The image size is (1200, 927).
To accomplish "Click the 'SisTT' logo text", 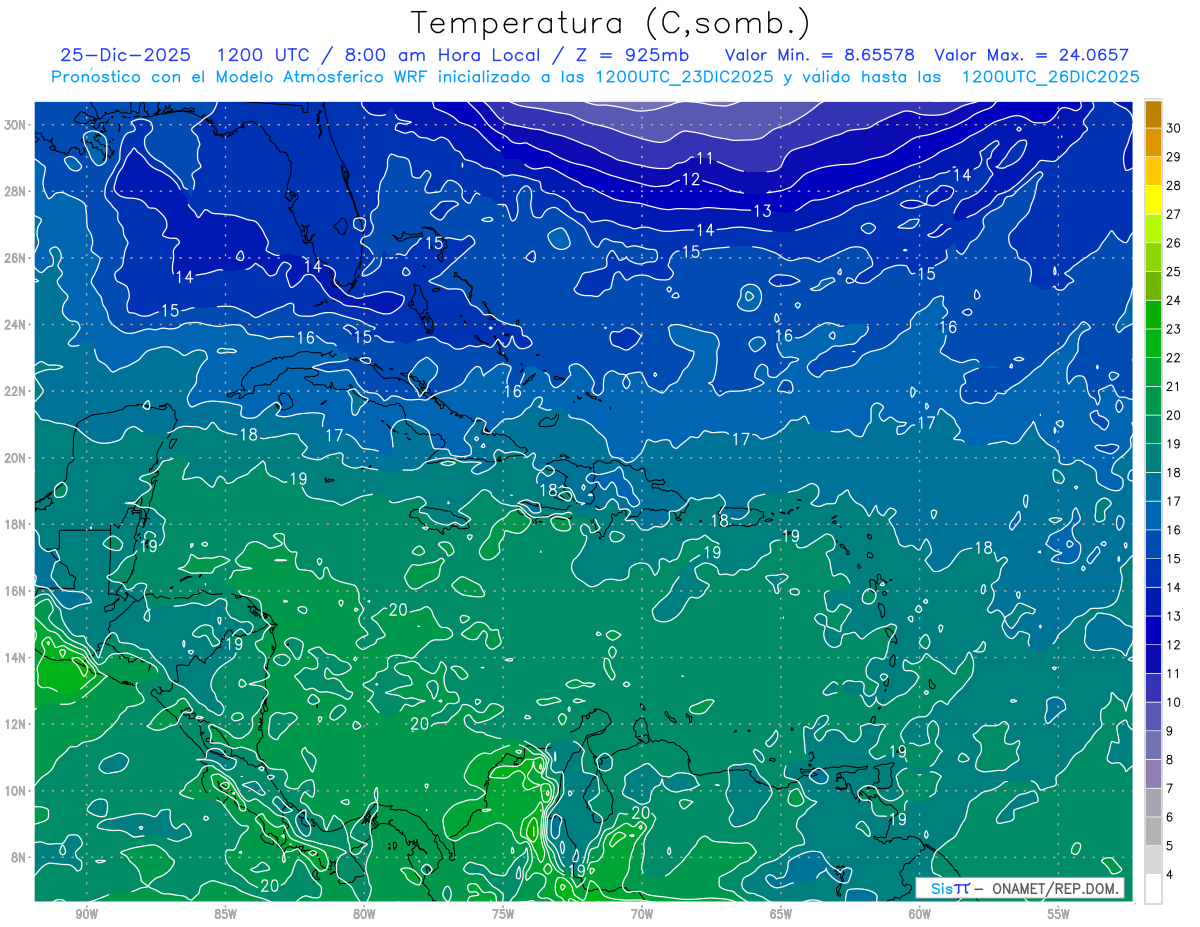I will (x=950, y=888).
